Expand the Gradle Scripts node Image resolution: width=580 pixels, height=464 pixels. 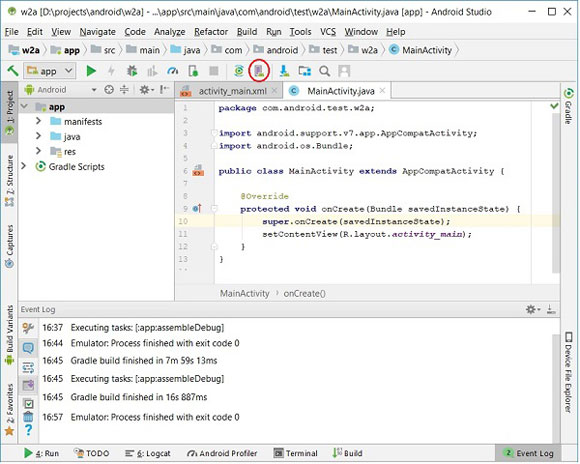point(24,166)
